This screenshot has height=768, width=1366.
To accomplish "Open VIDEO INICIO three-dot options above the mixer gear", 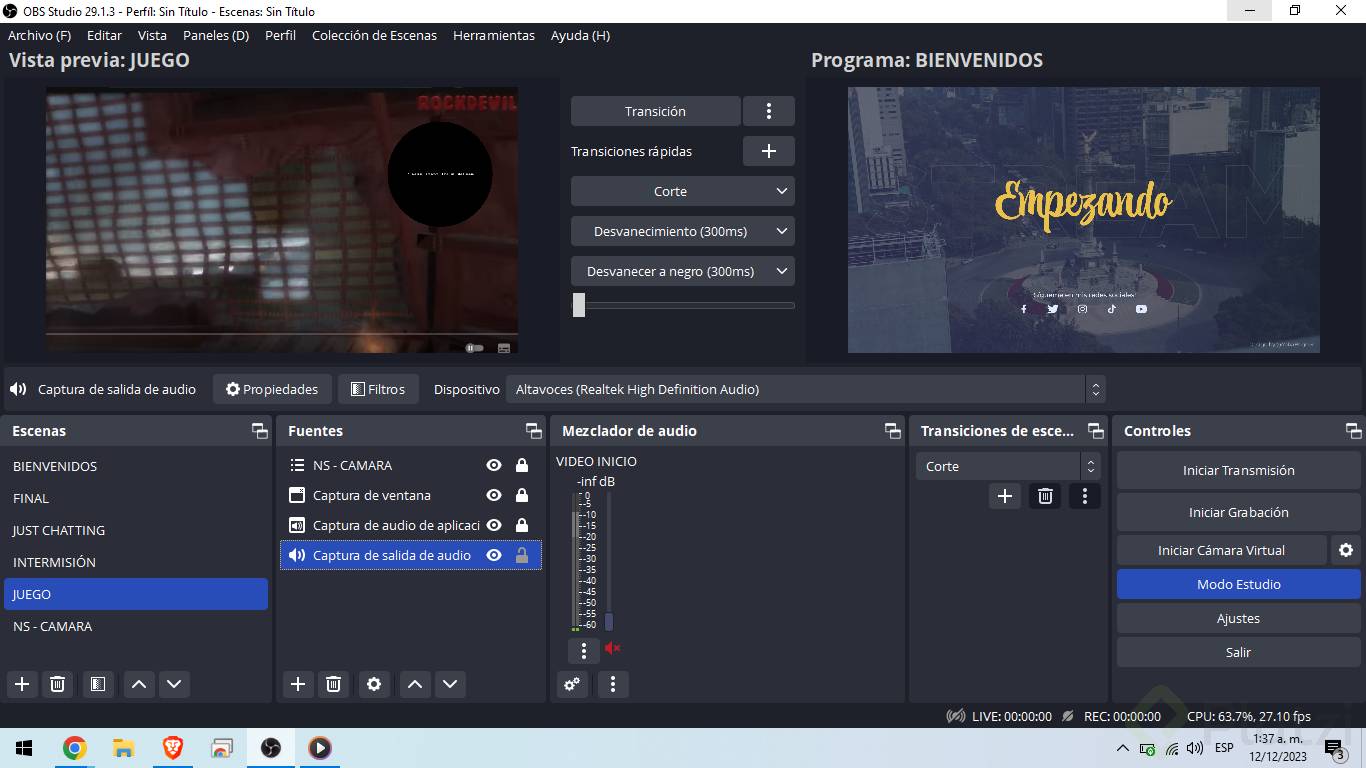I will [584, 651].
